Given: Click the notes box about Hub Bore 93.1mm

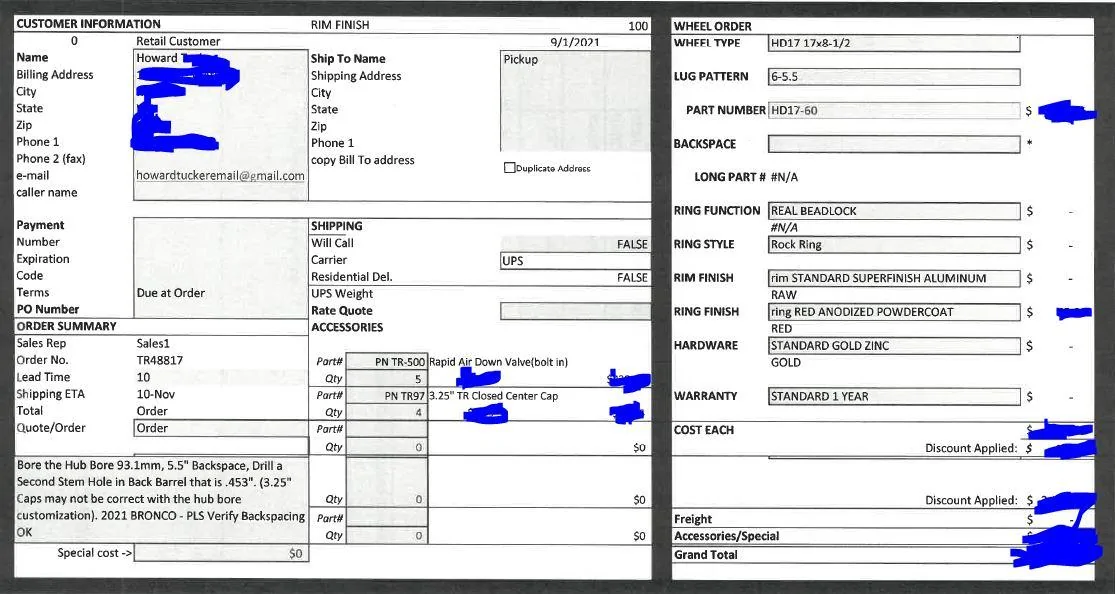Looking at the screenshot, I should tap(161, 499).
